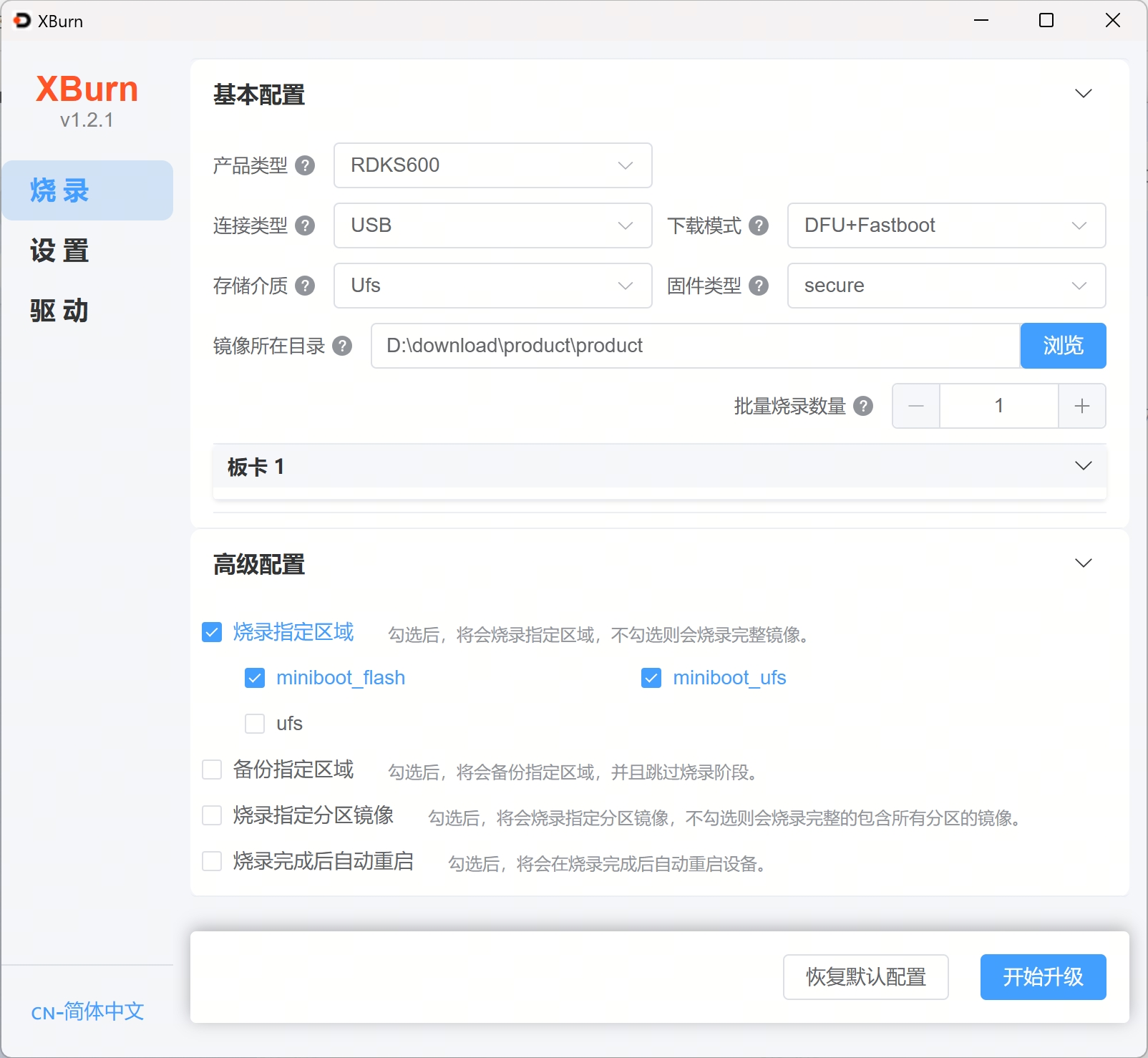Uncheck the miniboot_flash checkbox
Image resolution: width=1148 pixels, height=1058 pixels.
point(255,678)
